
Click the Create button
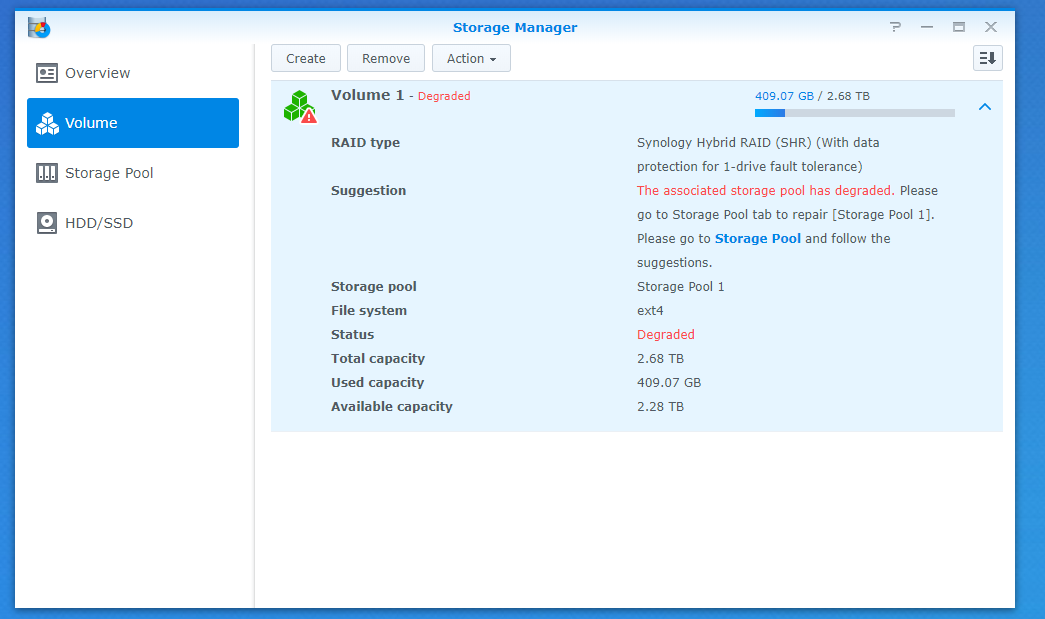click(x=306, y=59)
